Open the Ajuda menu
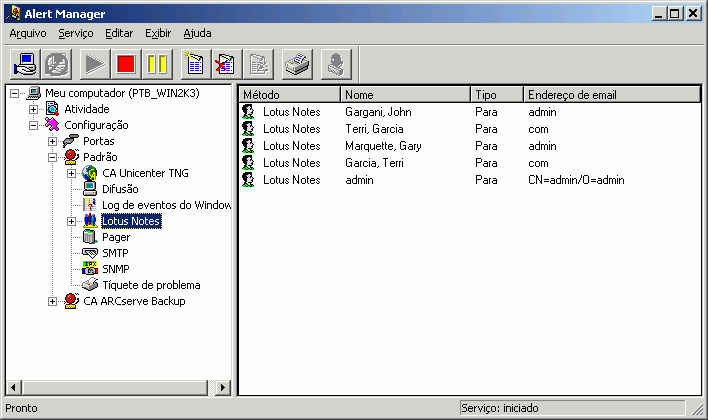This screenshot has height=420, width=708. tap(197, 33)
